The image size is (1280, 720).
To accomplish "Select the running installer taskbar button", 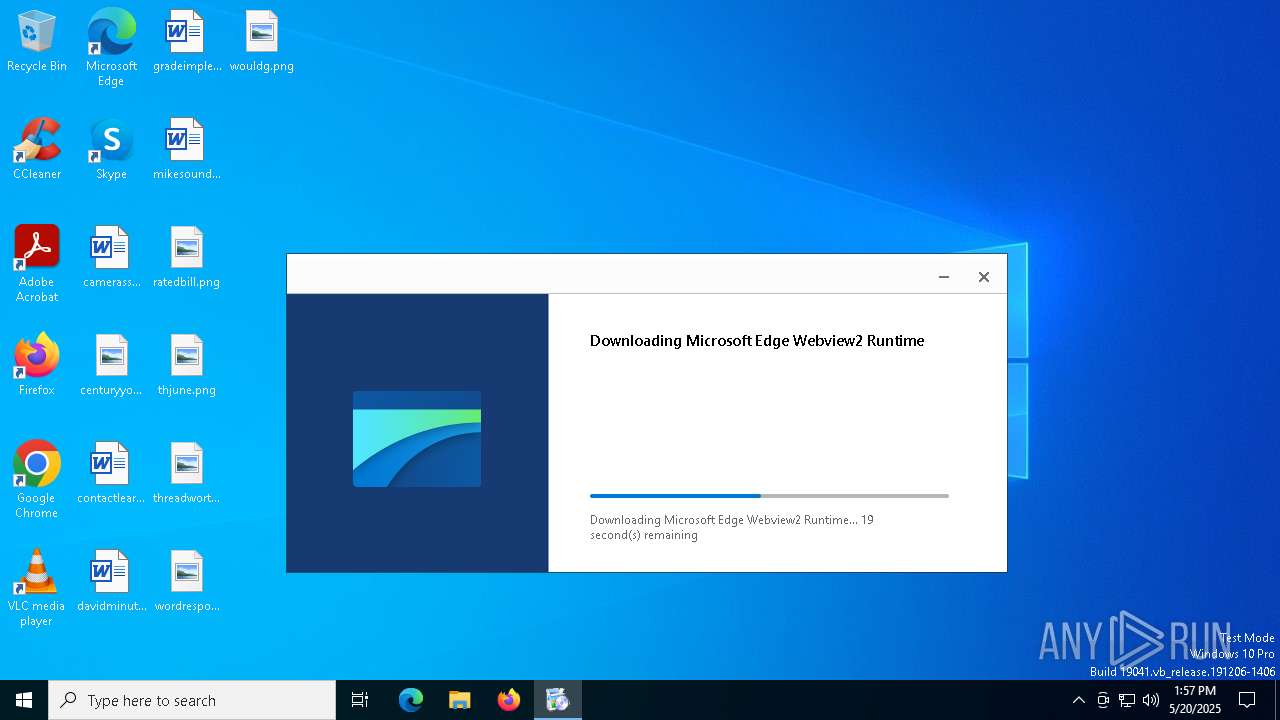I will 558,700.
